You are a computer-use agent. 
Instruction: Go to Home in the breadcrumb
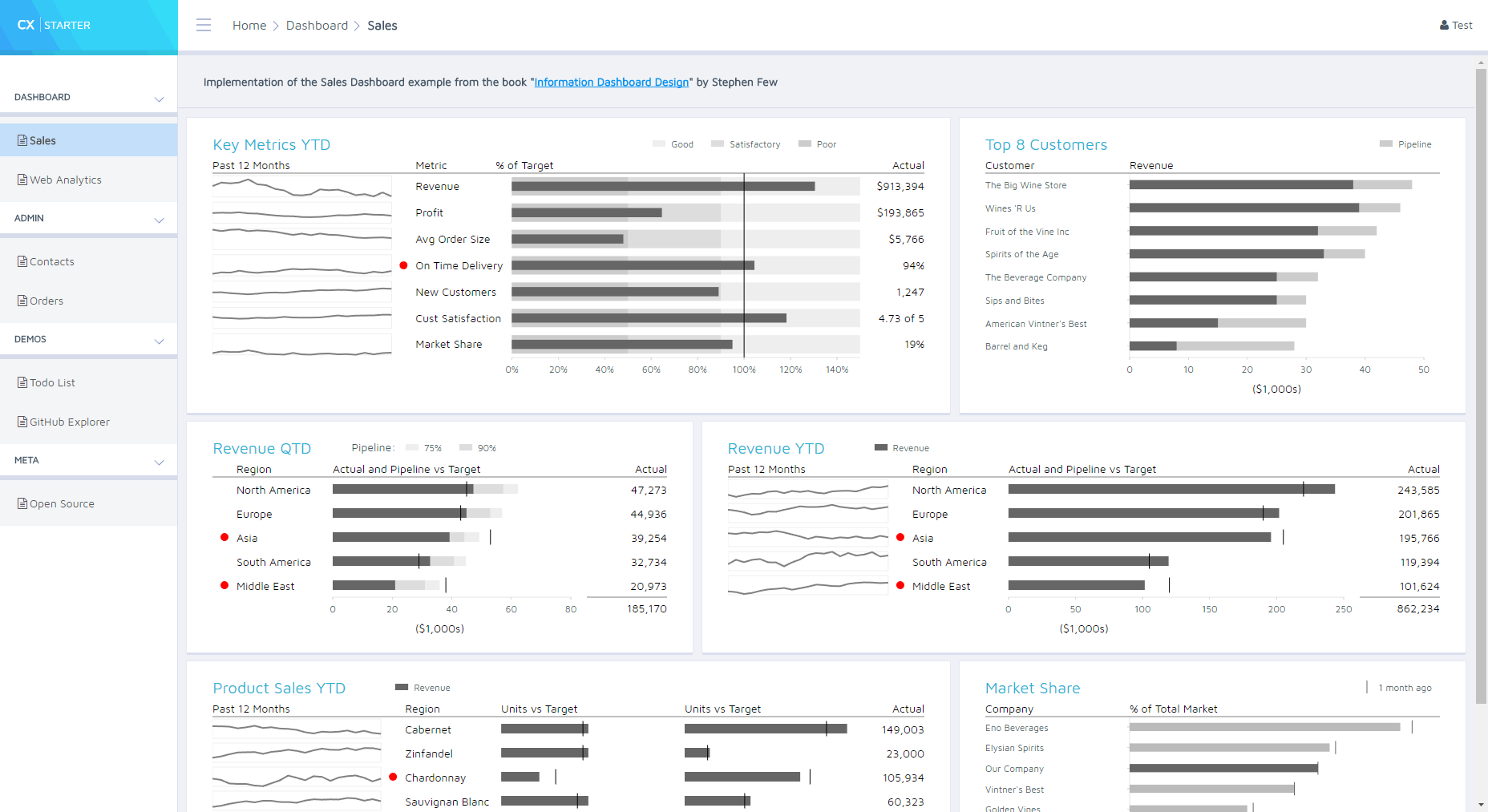[249, 26]
